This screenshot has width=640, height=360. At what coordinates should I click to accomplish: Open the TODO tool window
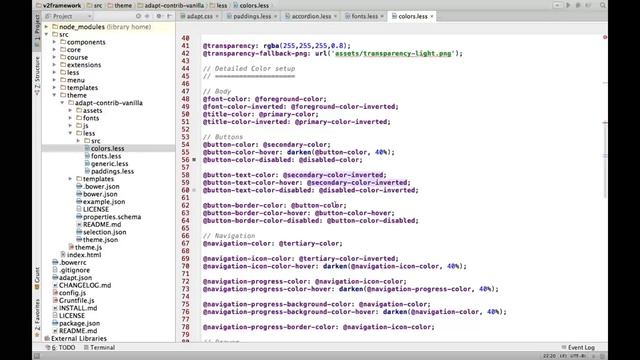60,348
